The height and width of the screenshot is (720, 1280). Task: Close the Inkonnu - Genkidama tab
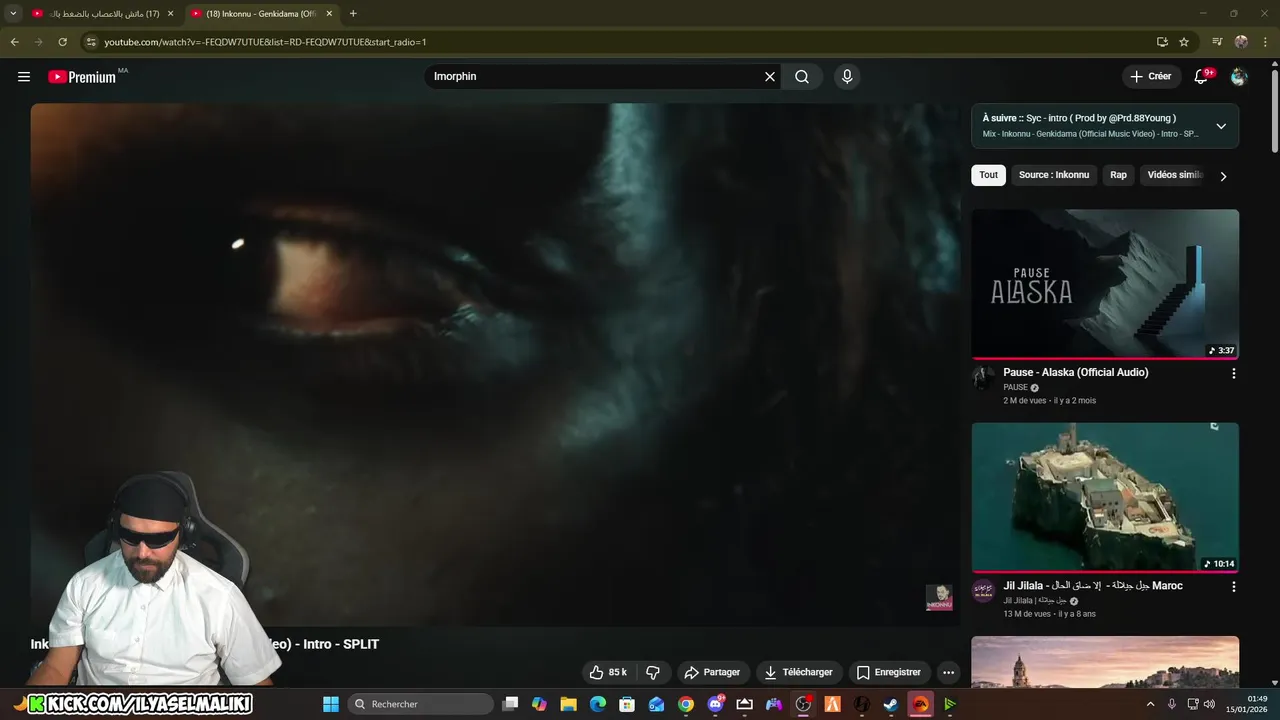[x=329, y=14]
